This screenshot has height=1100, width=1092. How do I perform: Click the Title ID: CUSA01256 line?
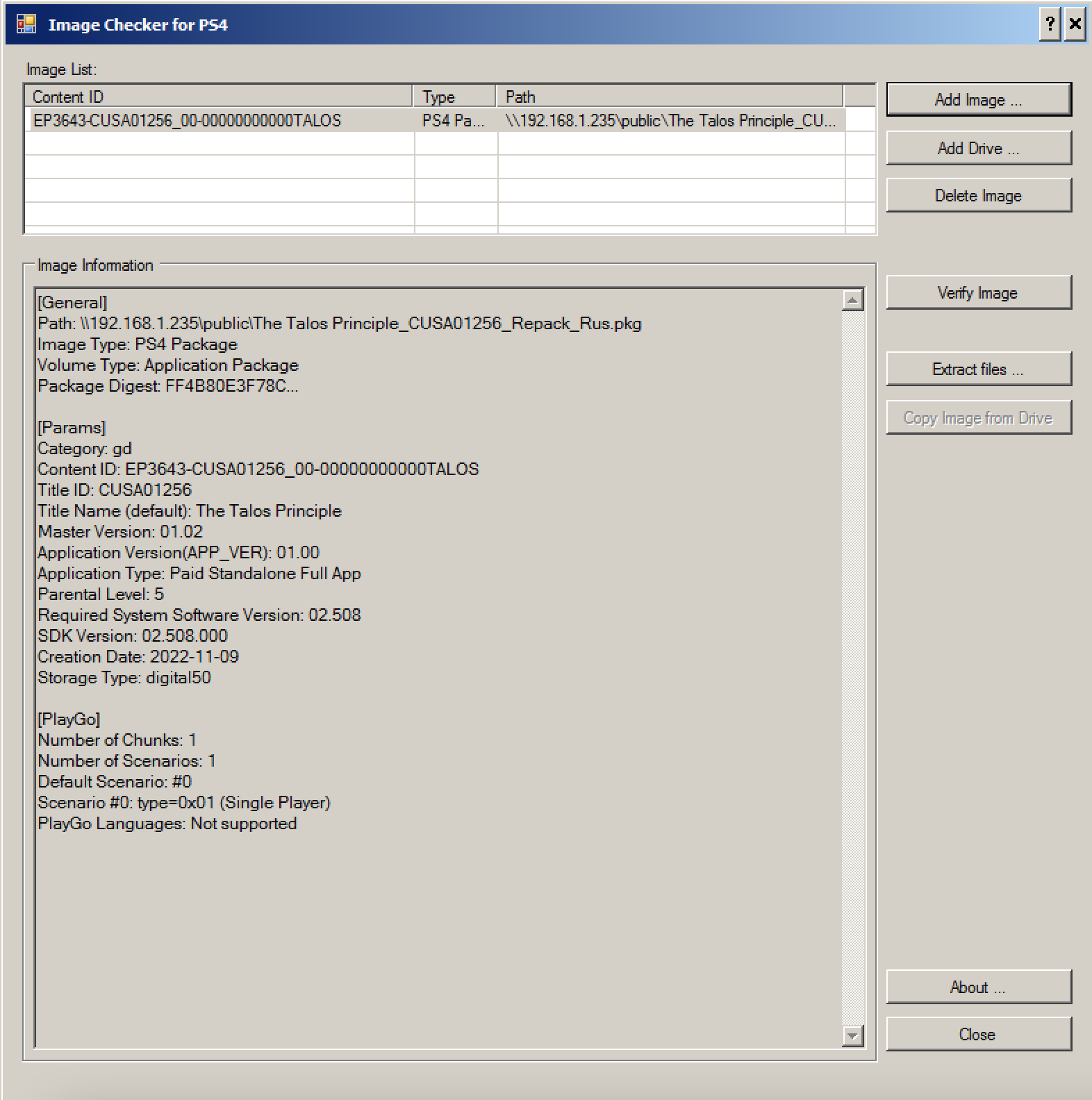tap(115, 490)
